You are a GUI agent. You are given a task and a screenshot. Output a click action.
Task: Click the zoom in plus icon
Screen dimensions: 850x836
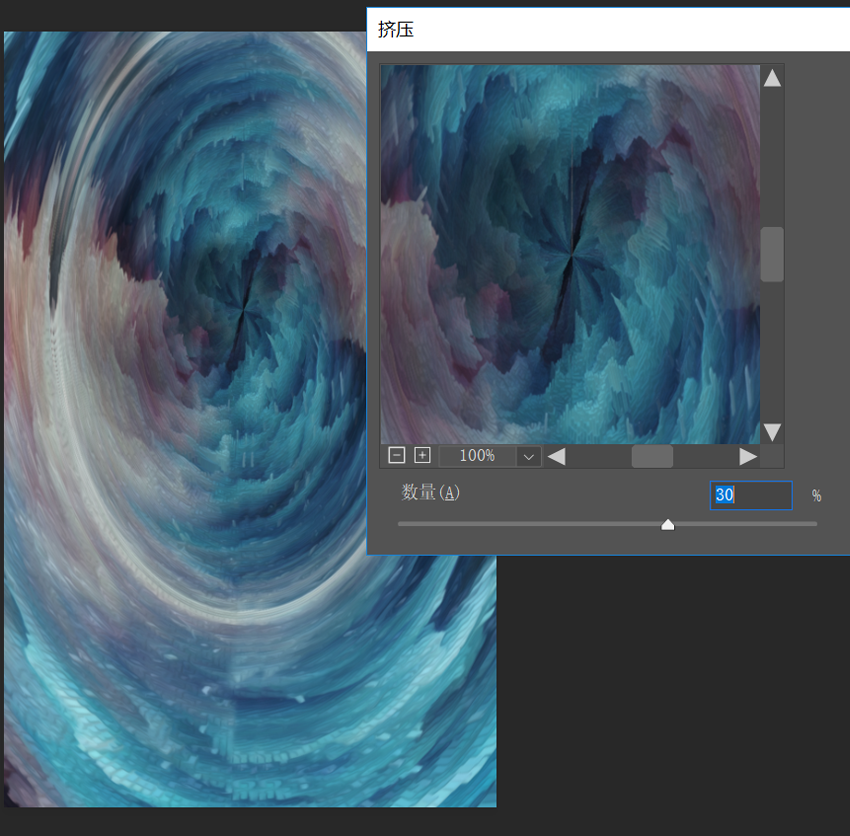422,455
